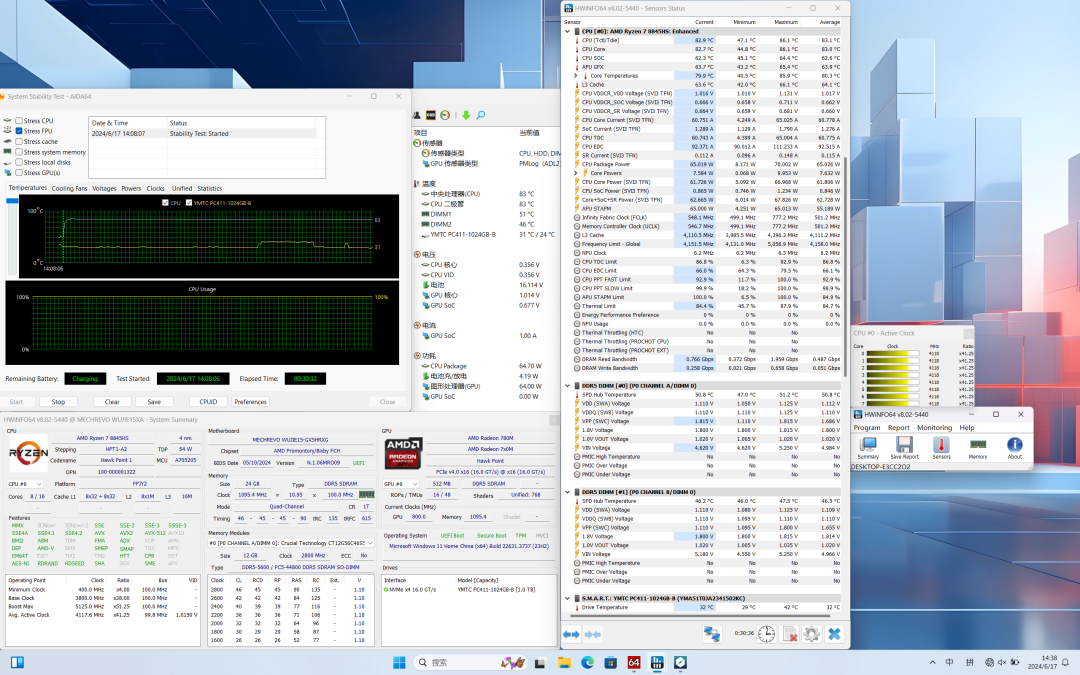Open the About info icon
1080x675 pixels.
(1014, 446)
